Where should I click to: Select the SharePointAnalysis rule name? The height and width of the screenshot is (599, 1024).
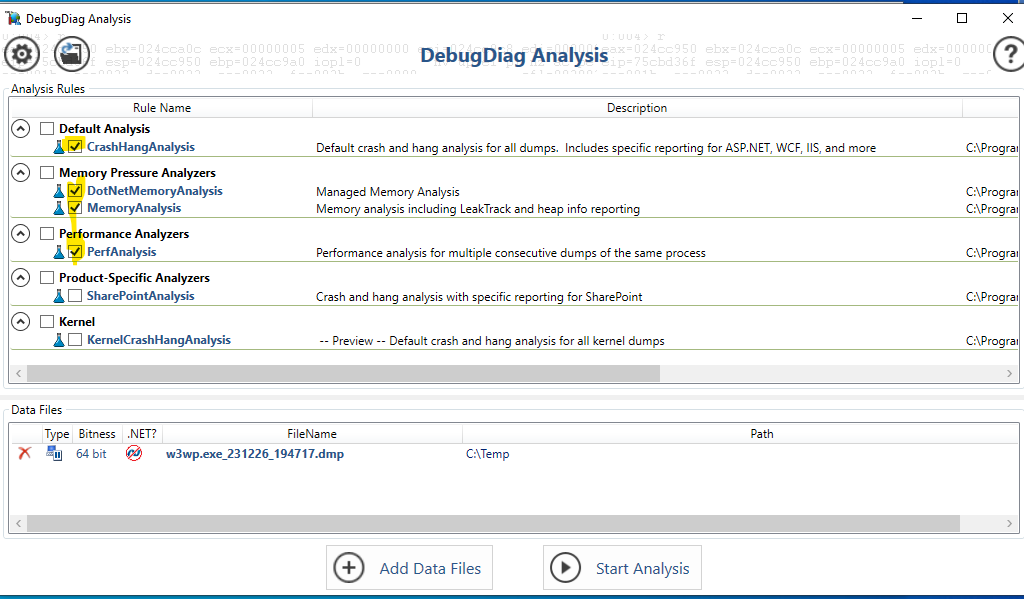pyautogui.click(x=140, y=295)
